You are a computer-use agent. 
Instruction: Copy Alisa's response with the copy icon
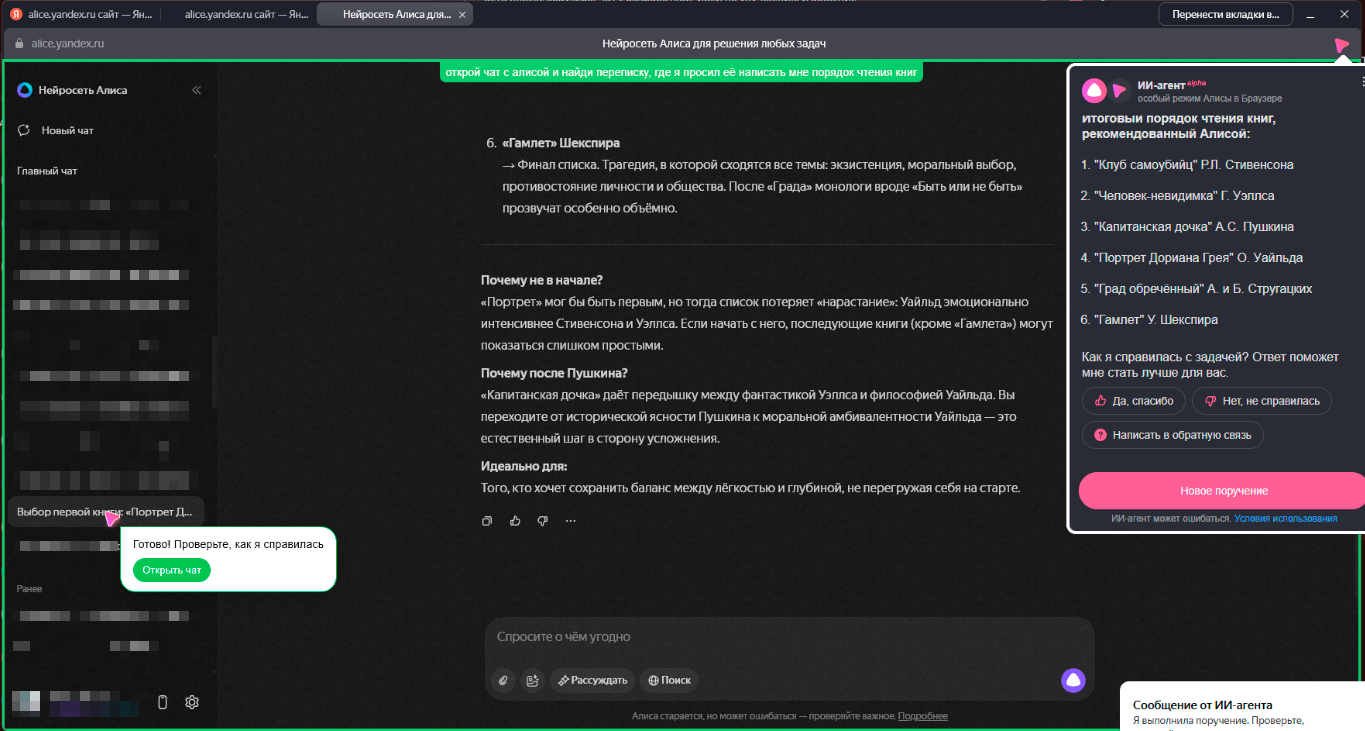tap(487, 521)
